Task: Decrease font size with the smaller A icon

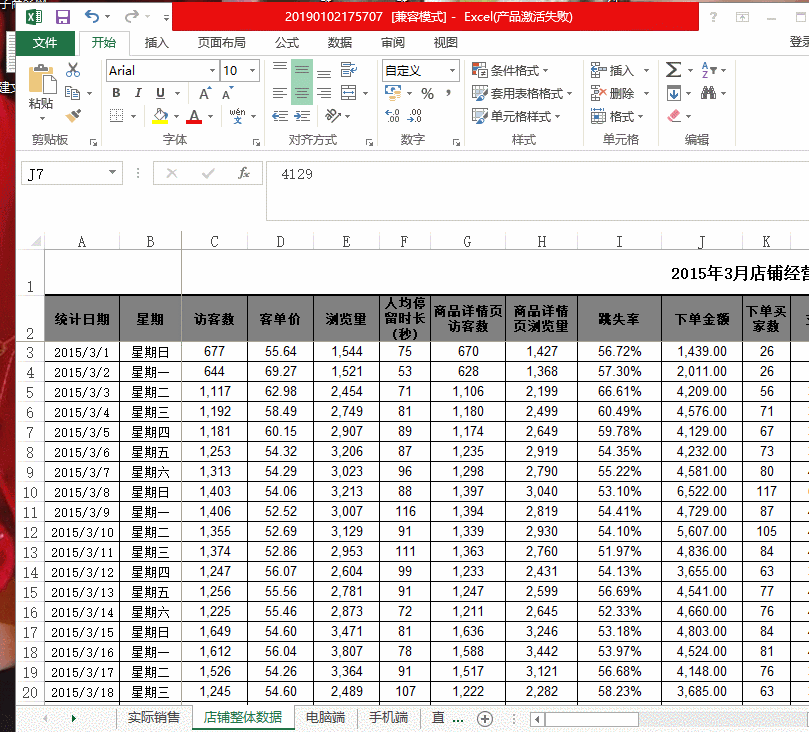Action: [227, 93]
